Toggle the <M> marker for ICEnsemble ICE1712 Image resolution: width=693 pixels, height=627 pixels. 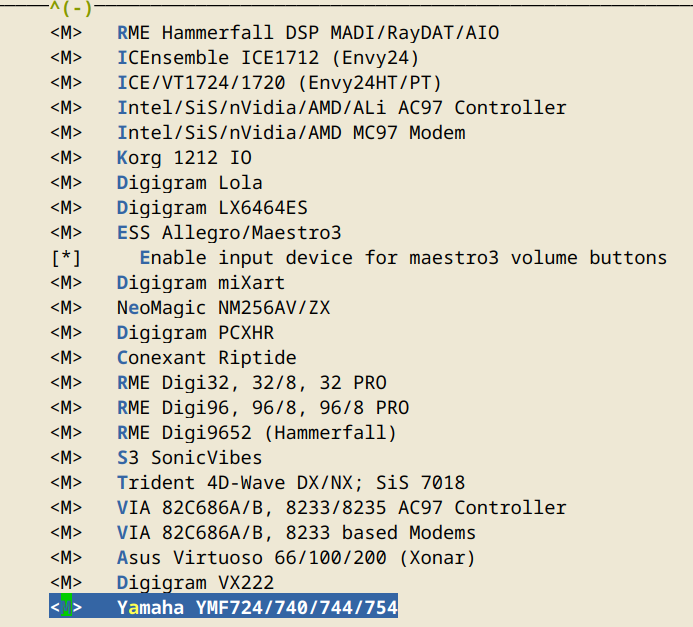pos(65,58)
